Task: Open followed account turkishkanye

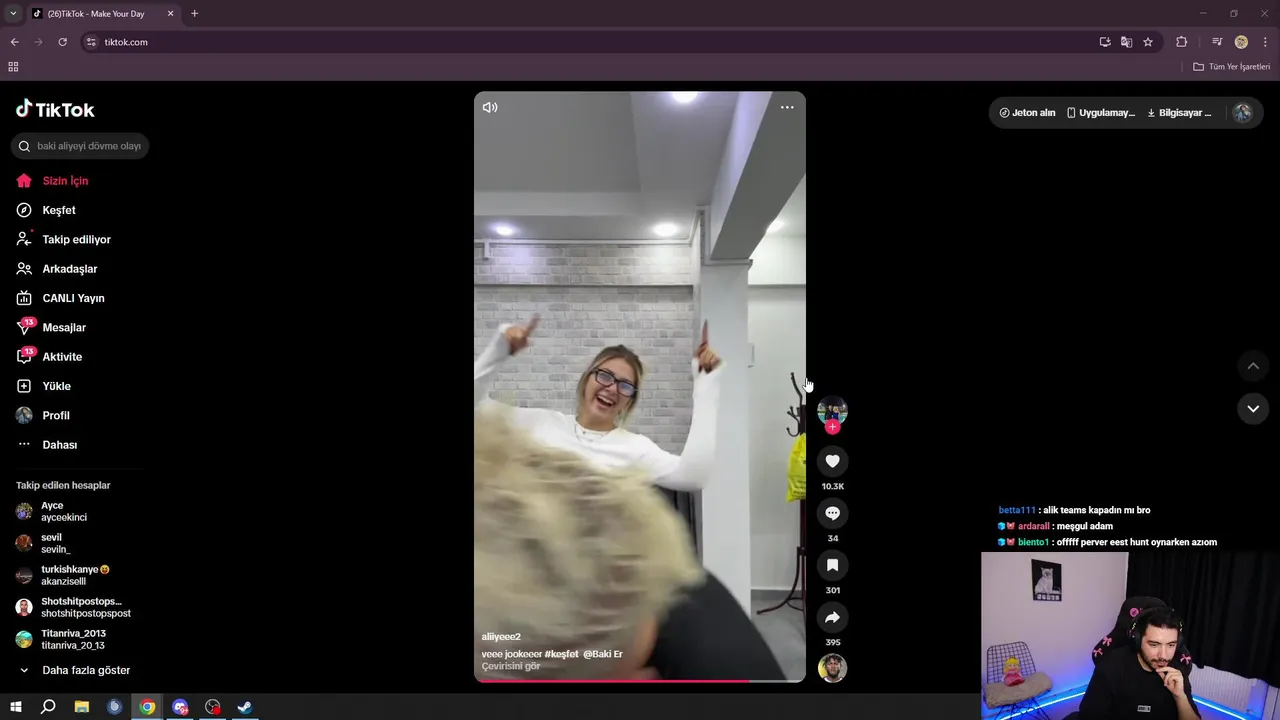Action: (75, 575)
